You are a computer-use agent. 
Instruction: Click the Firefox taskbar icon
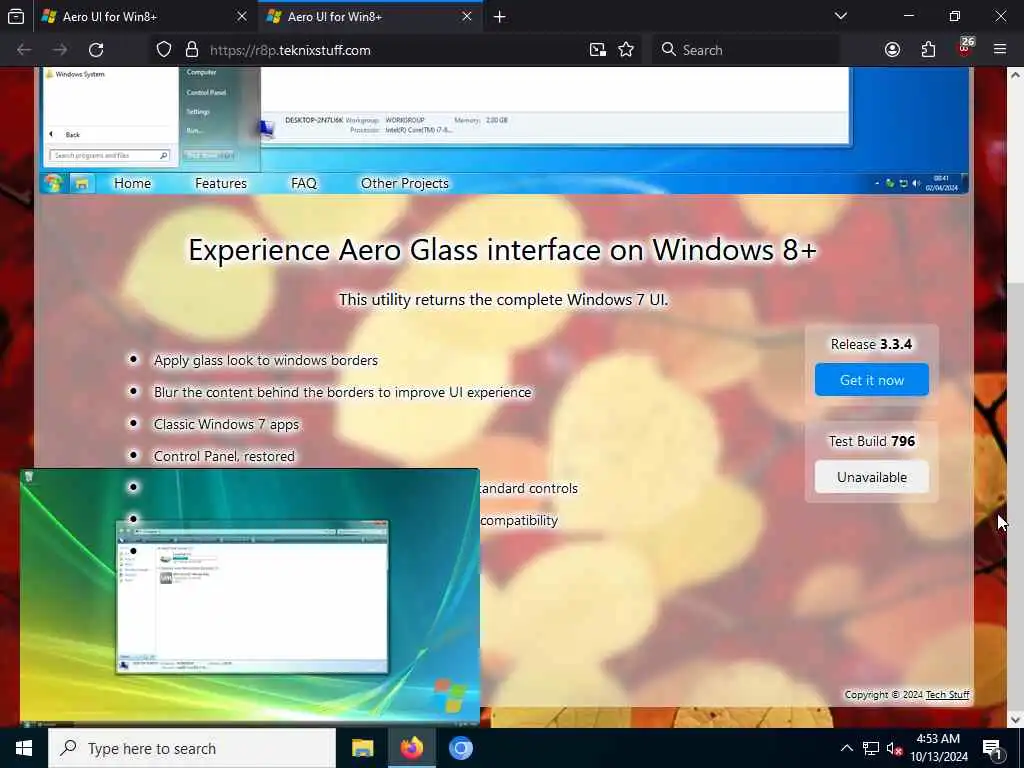click(x=411, y=748)
